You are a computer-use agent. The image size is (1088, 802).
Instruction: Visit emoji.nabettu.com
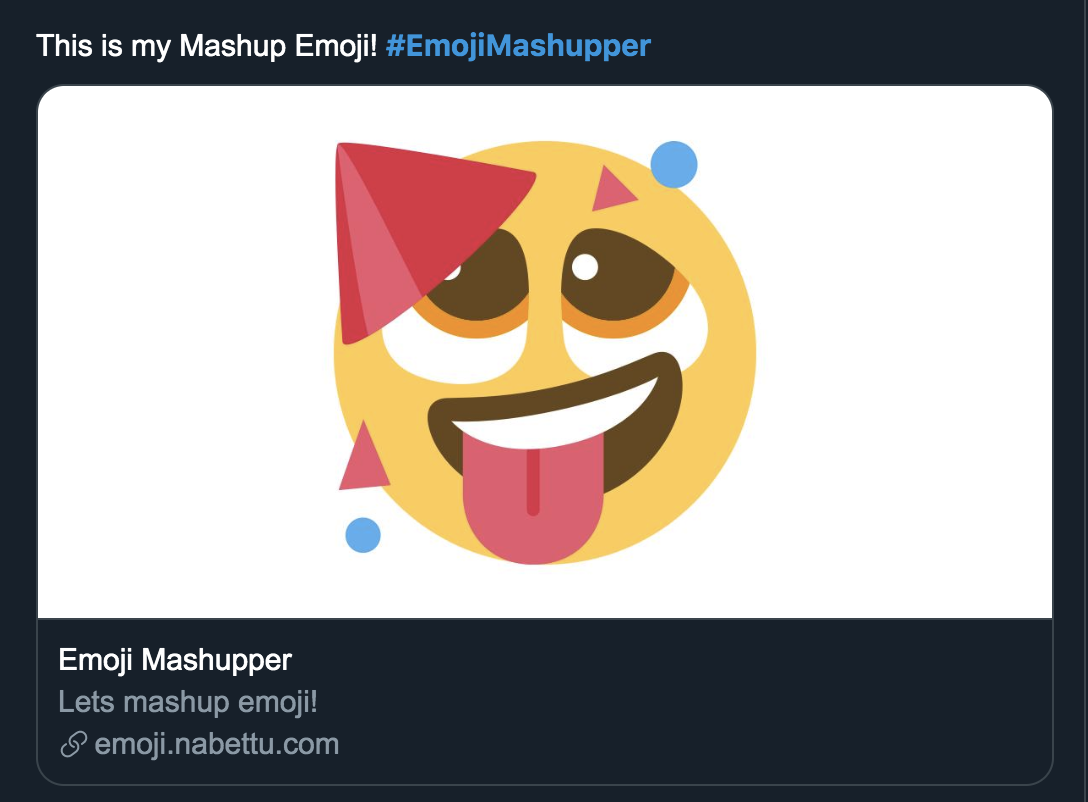pyautogui.click(x=213, y=743)
